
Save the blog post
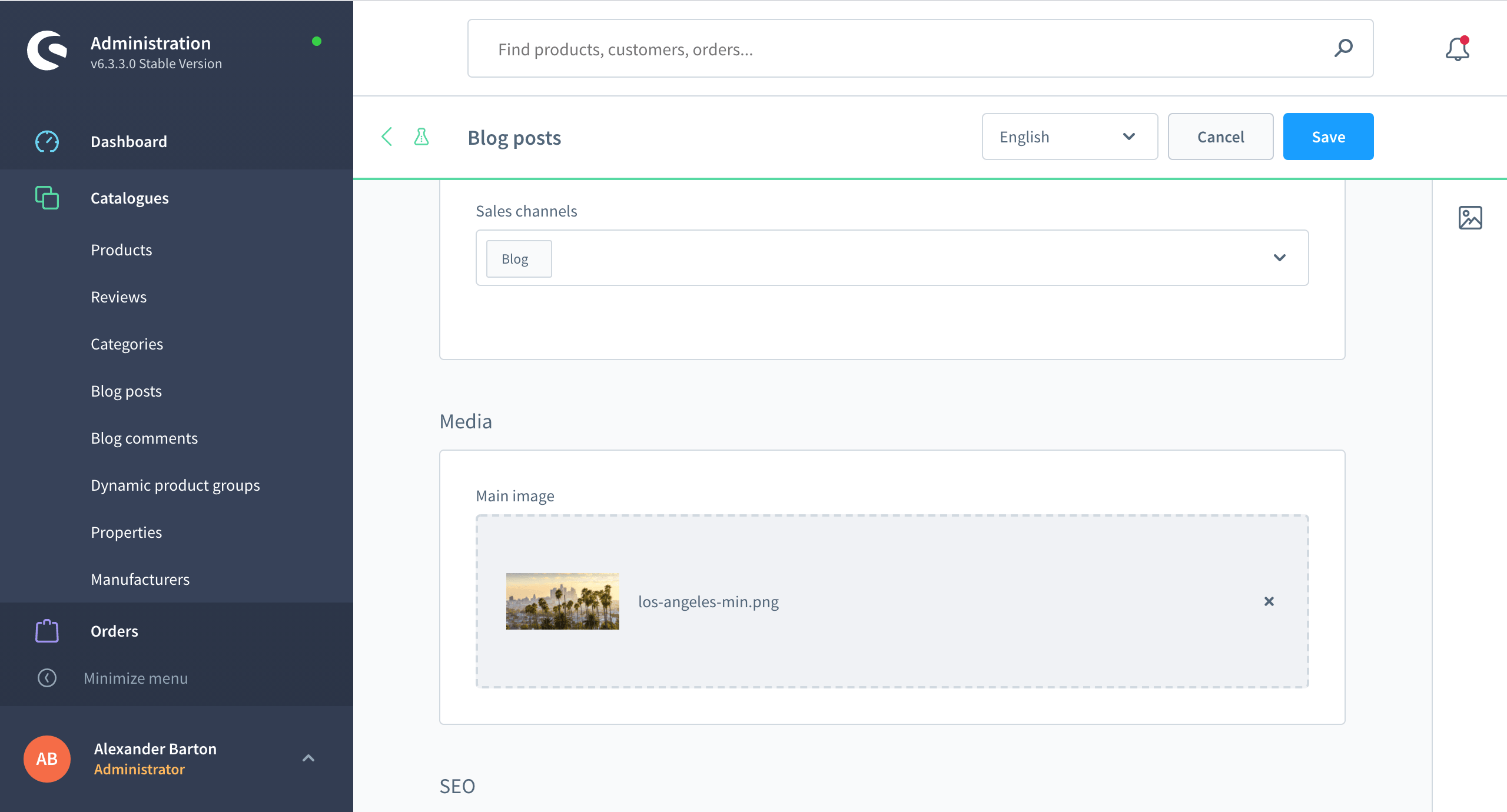click(1328, 137)
